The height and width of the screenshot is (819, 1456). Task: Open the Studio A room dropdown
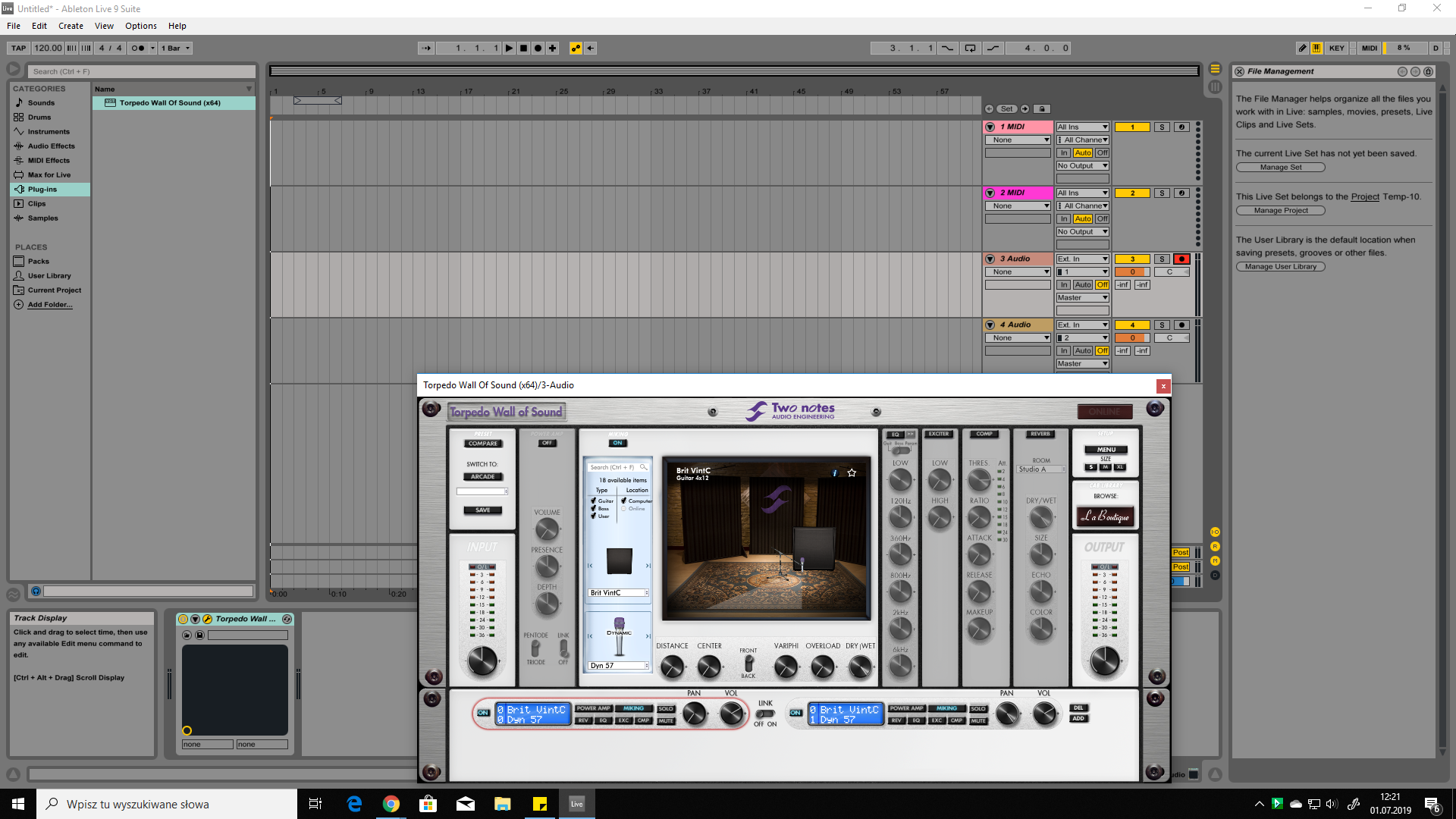(1041, 469)
